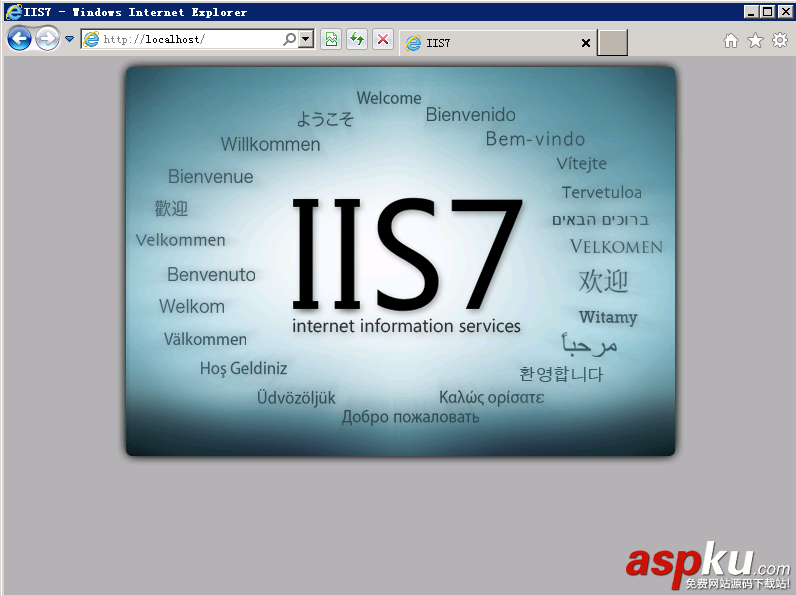Click the Hebrew welcome text
796x596 pixels.
point(601,220)
